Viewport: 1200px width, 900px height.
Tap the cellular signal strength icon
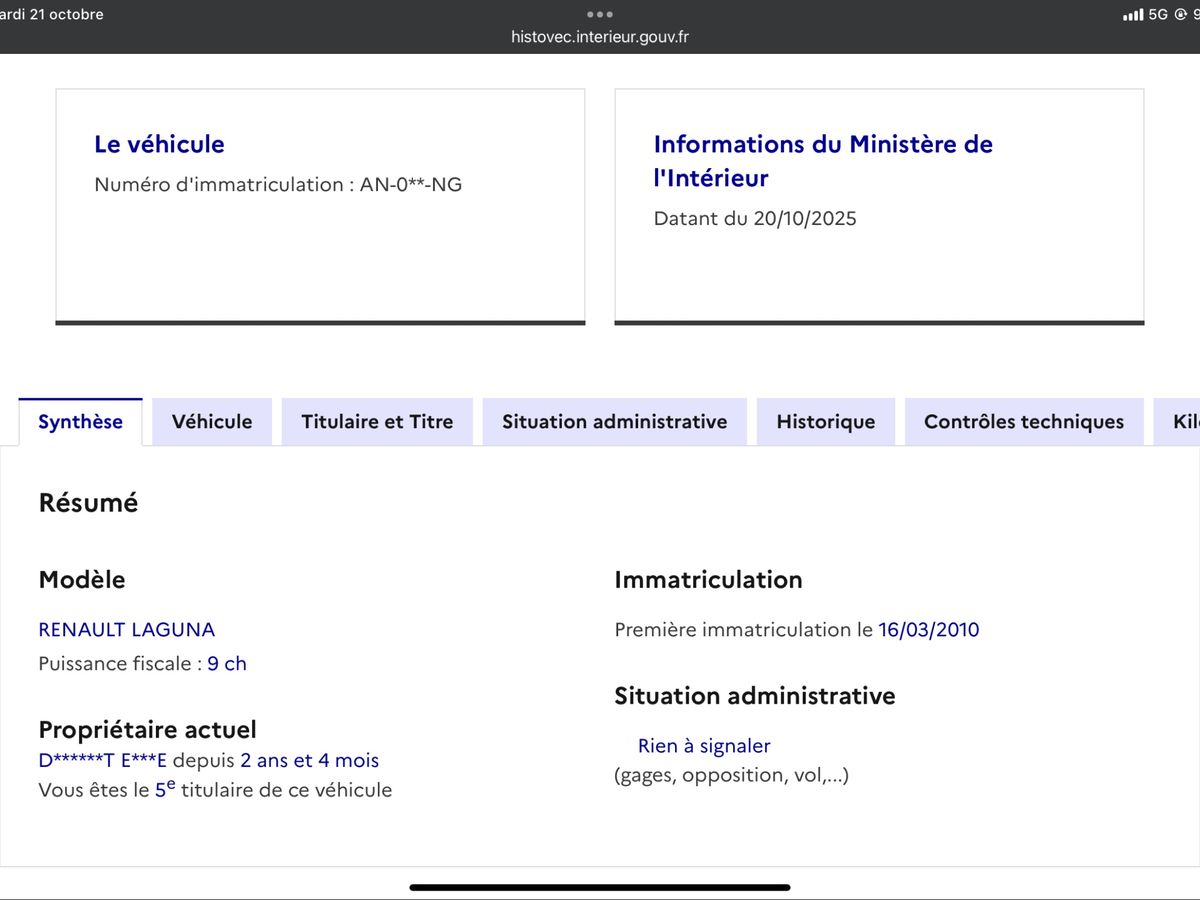(x=1133, y=15)
